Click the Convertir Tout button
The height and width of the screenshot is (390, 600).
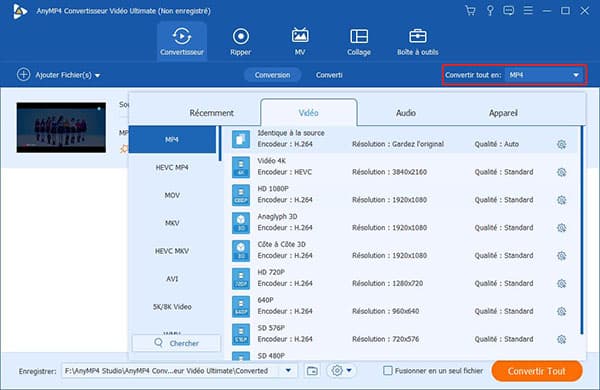point(537,371)
